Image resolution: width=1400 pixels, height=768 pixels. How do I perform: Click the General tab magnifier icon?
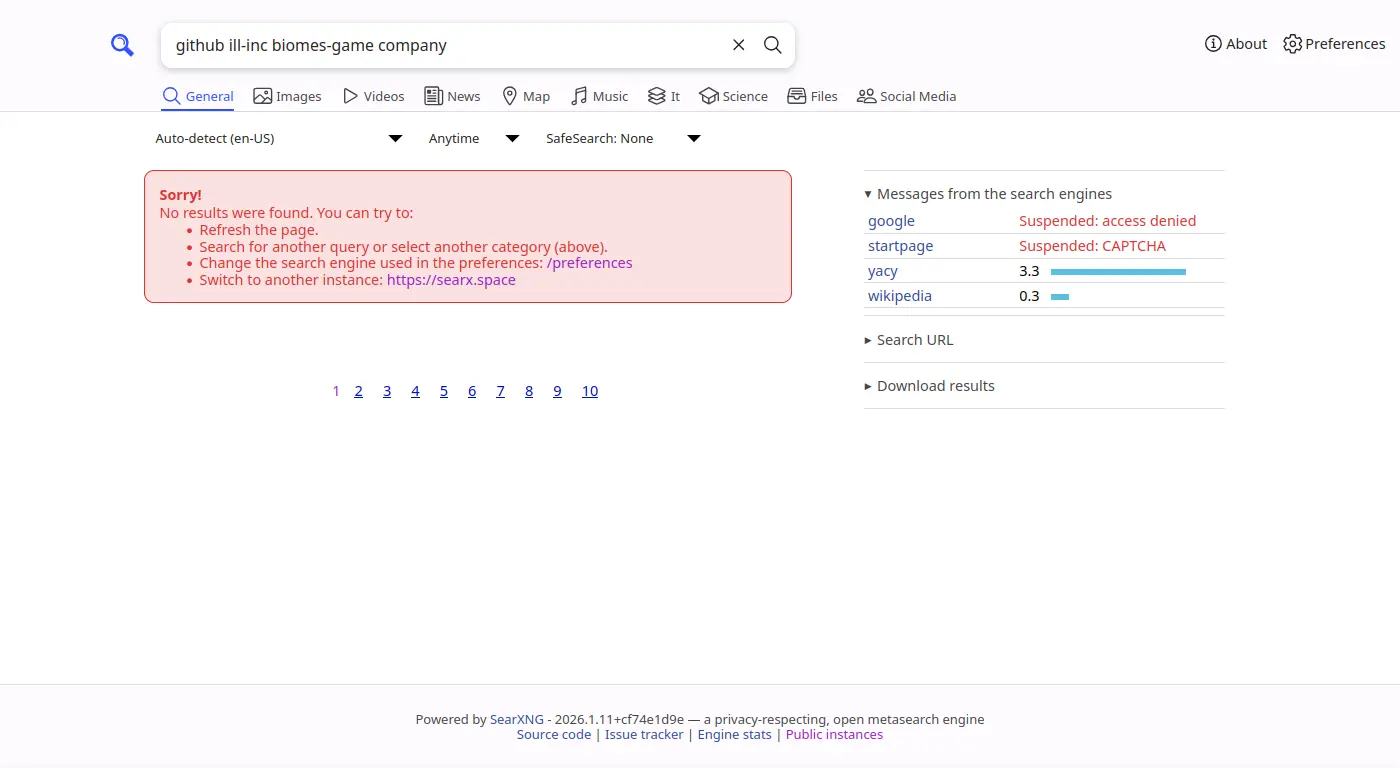pyautogui.click(x=171, y=96)
